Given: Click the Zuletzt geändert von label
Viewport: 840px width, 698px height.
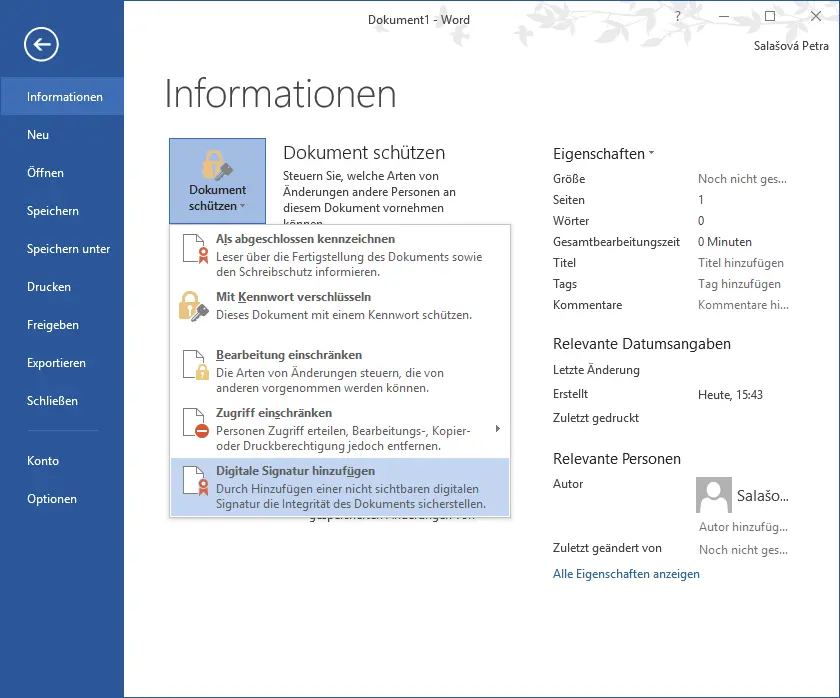Looking at the screenshot, I should tap(607, 547).
